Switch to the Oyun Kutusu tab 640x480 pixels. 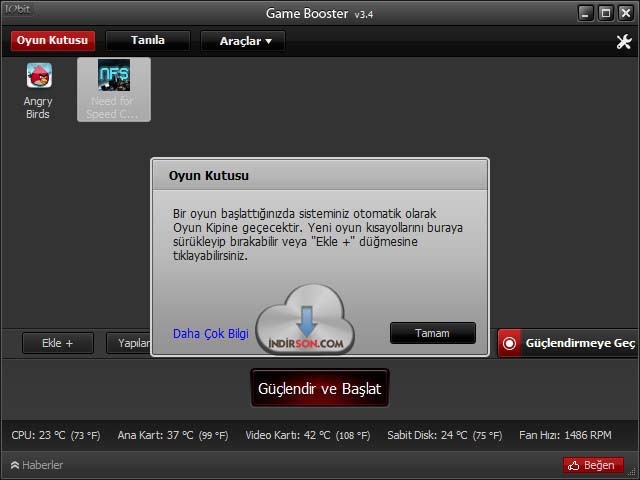pyautogui.click(x=53, y=41)
